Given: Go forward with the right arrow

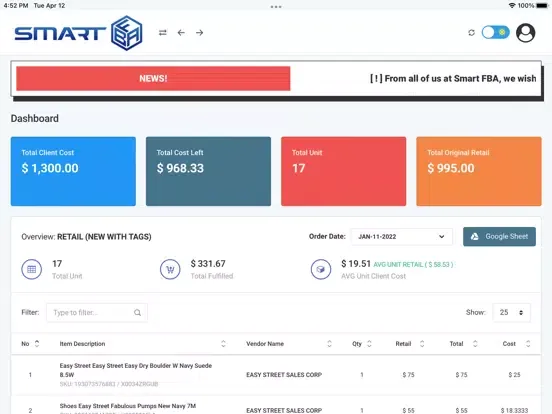Looking at the screenshot, I should 200,33.
